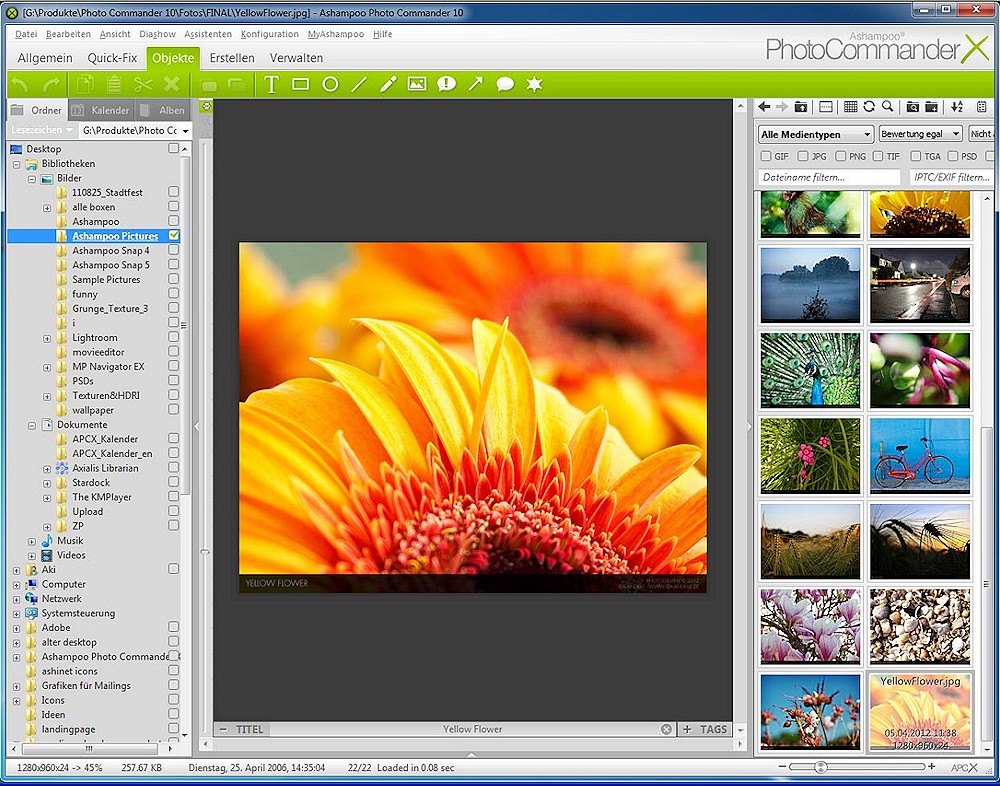Switch to the Quick-Fix ribbon tab

tap(110, 58)
